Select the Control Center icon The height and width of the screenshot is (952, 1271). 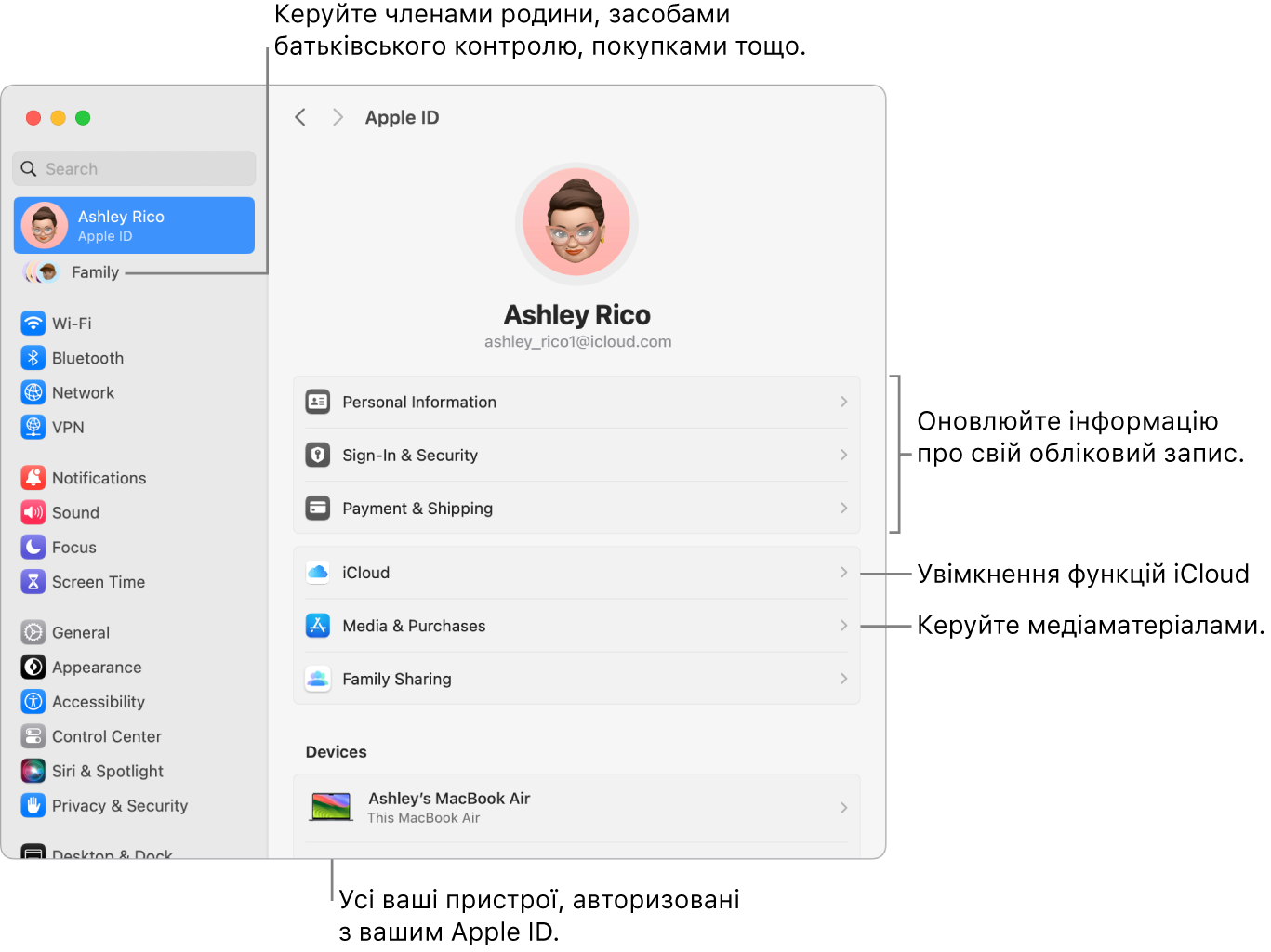pyautogui.click(x=33, y=736)
